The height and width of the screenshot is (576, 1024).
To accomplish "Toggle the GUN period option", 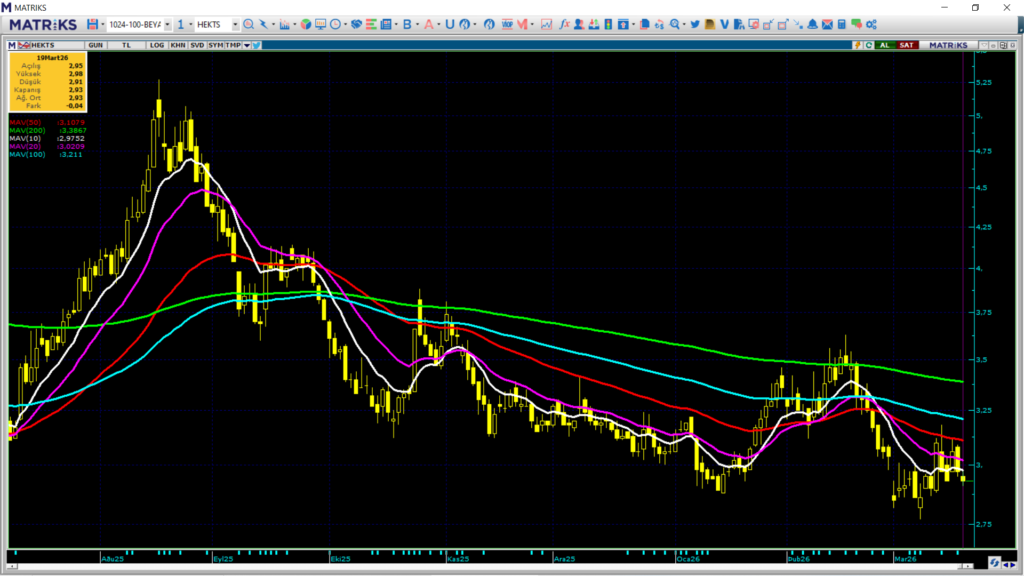I will tap(95, 45).
